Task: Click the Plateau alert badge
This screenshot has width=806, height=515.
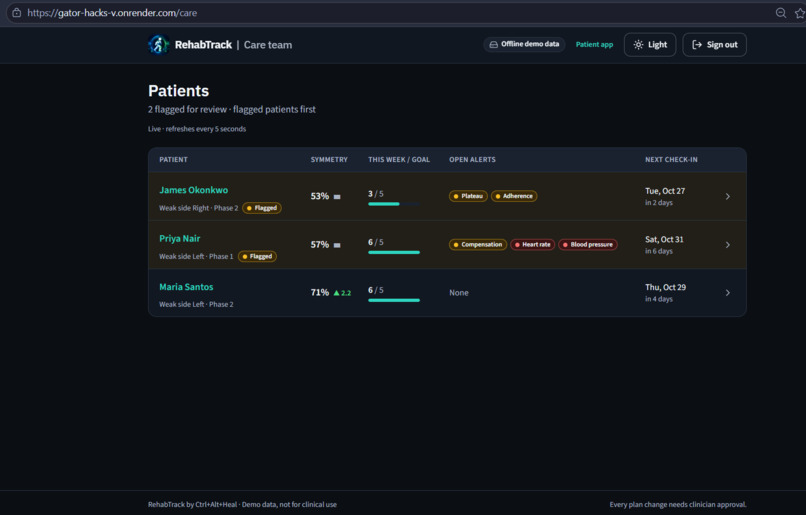Action: (x=468, y=196)
